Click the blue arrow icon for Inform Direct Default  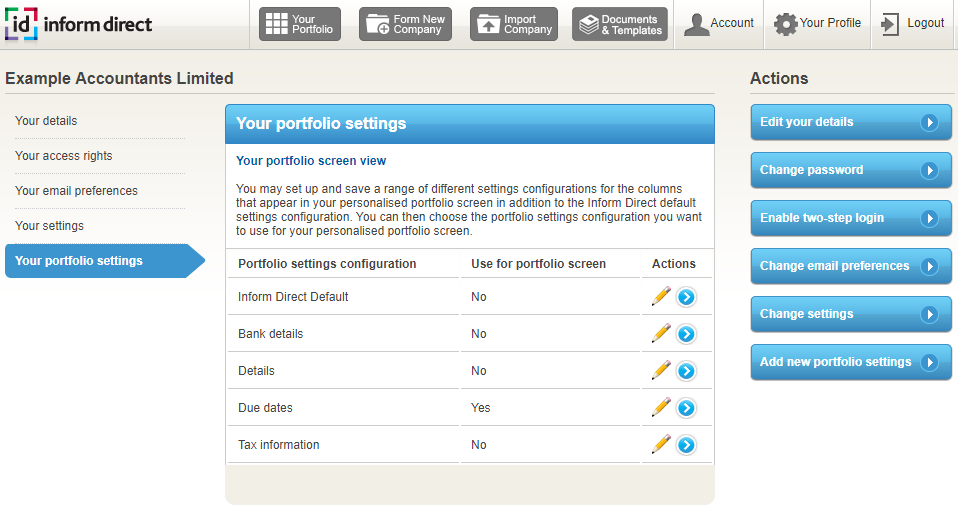[x=686, y=297]
